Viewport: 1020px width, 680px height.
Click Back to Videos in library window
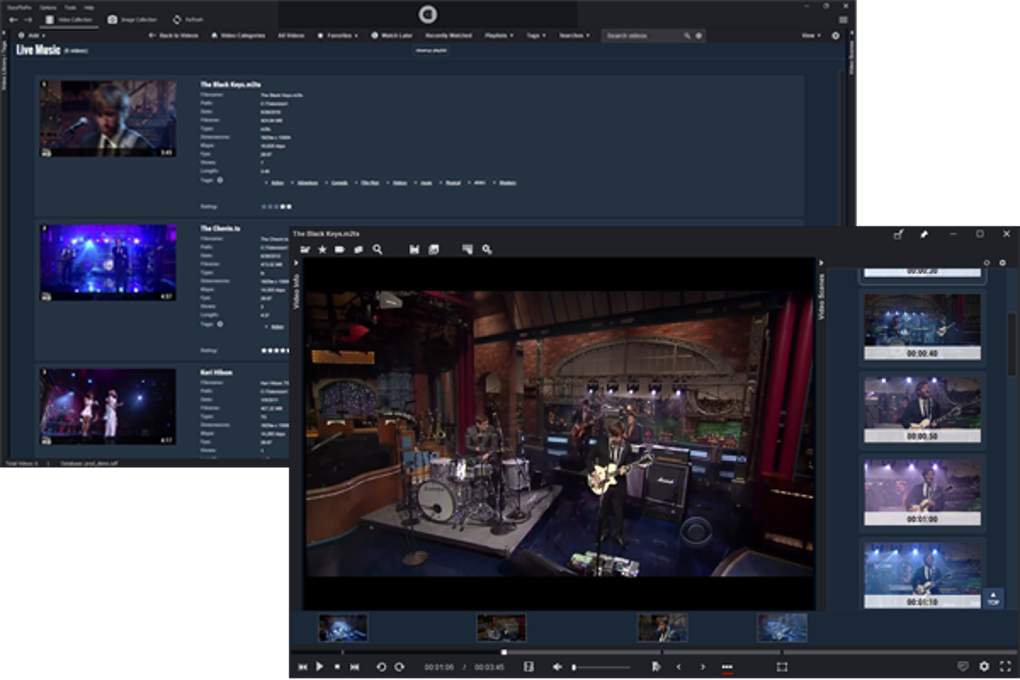pos(174,36)
